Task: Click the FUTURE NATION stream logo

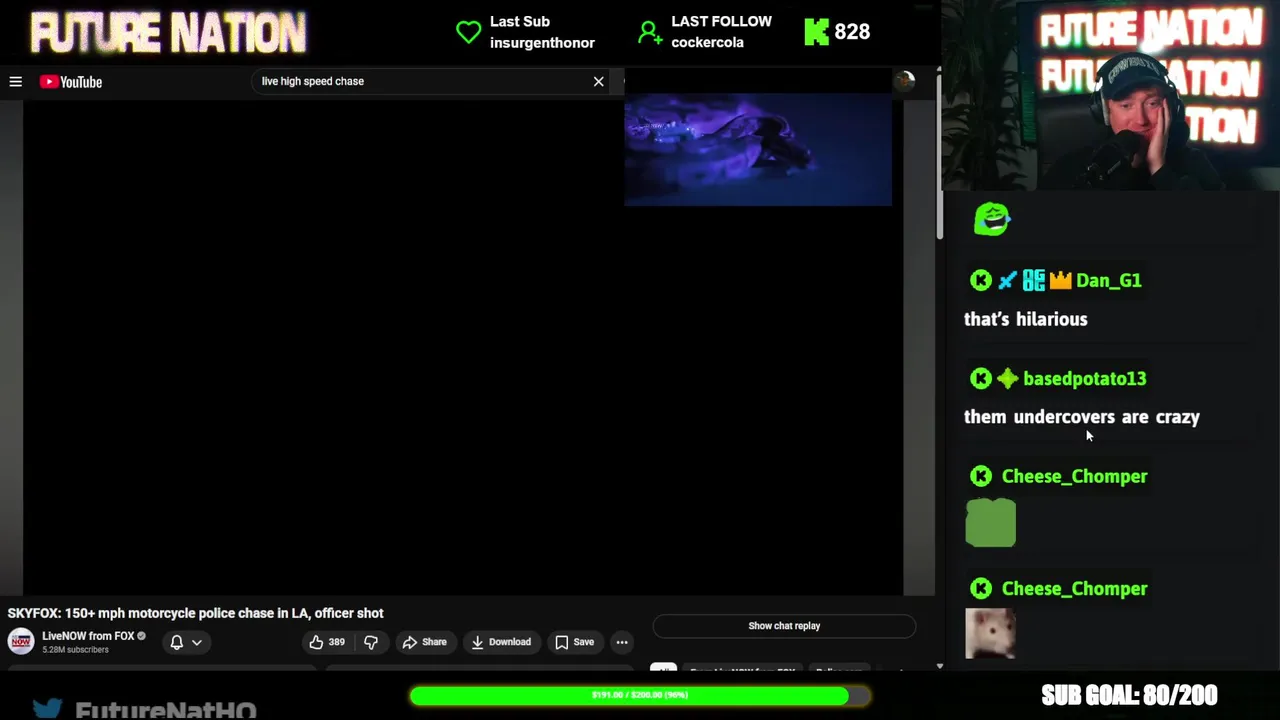Action: 168,33
